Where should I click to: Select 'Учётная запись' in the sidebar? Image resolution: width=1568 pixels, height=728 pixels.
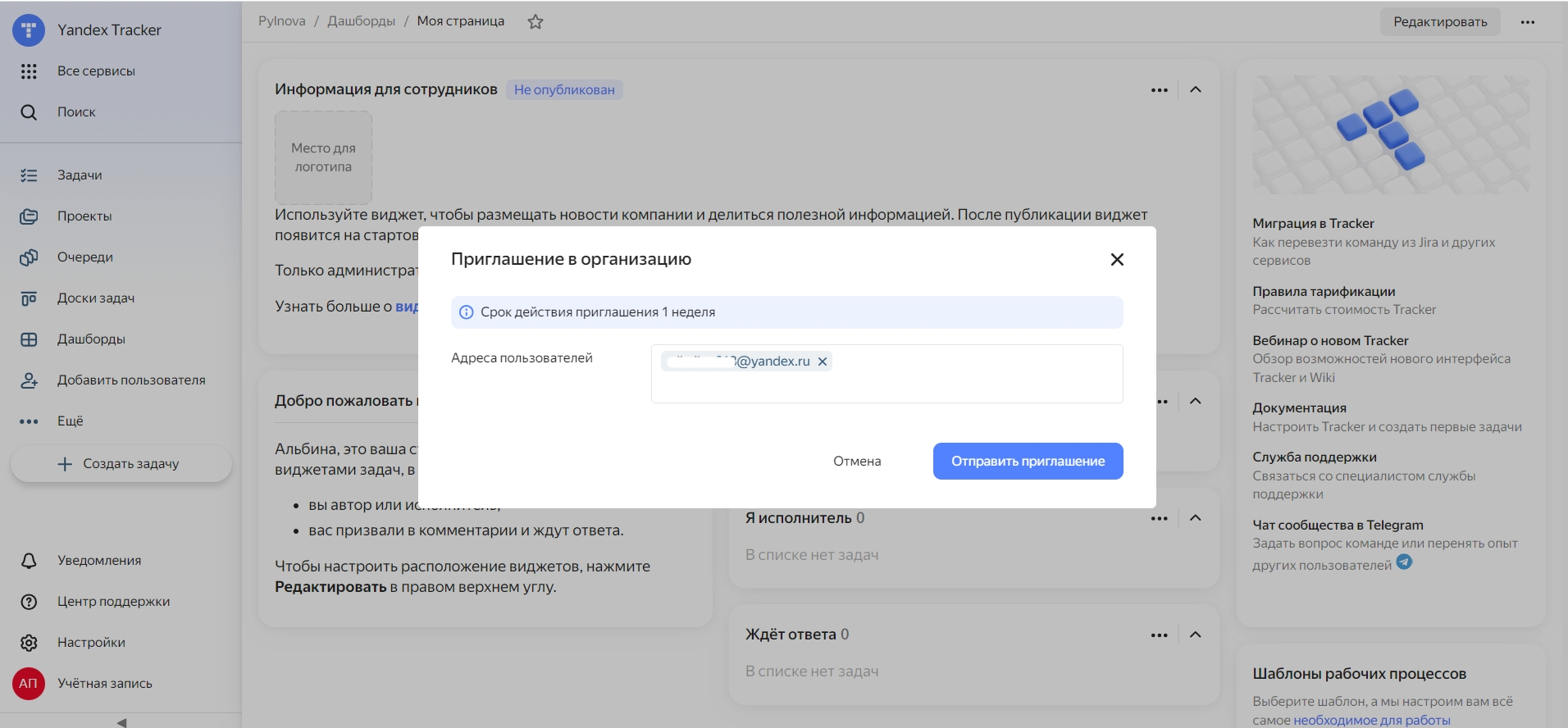105,684
